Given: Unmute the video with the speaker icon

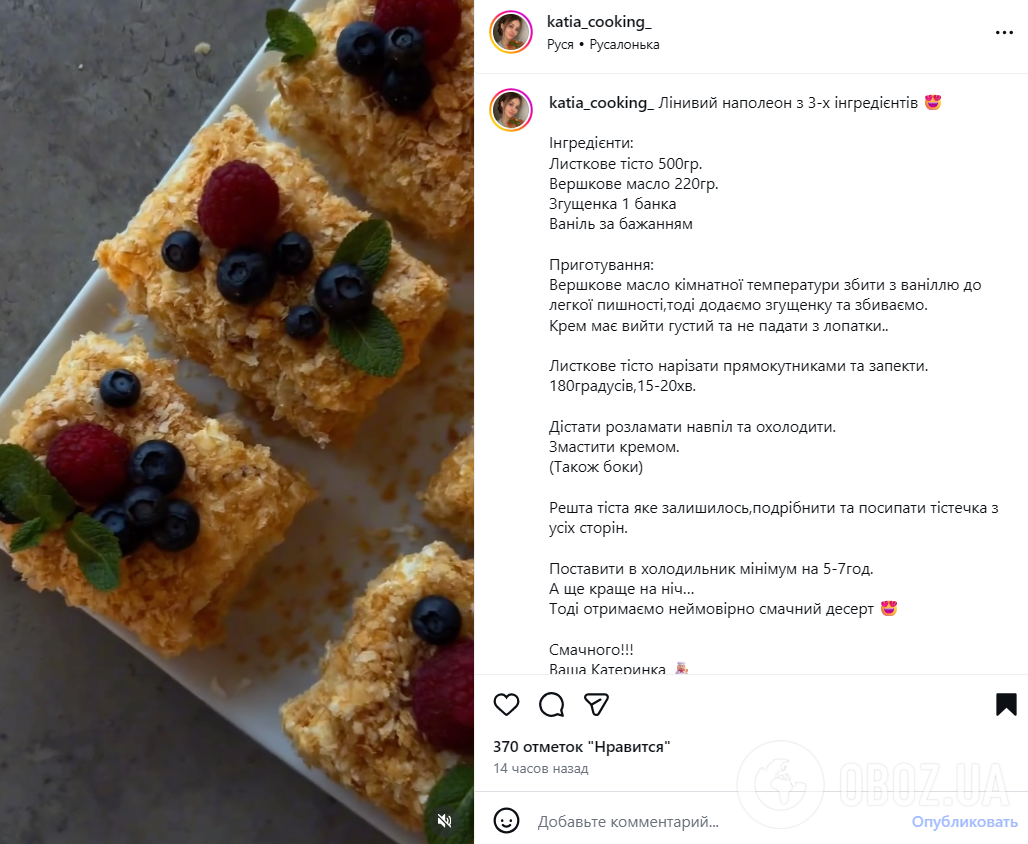Looking at the screenshot, I should 443,820.
